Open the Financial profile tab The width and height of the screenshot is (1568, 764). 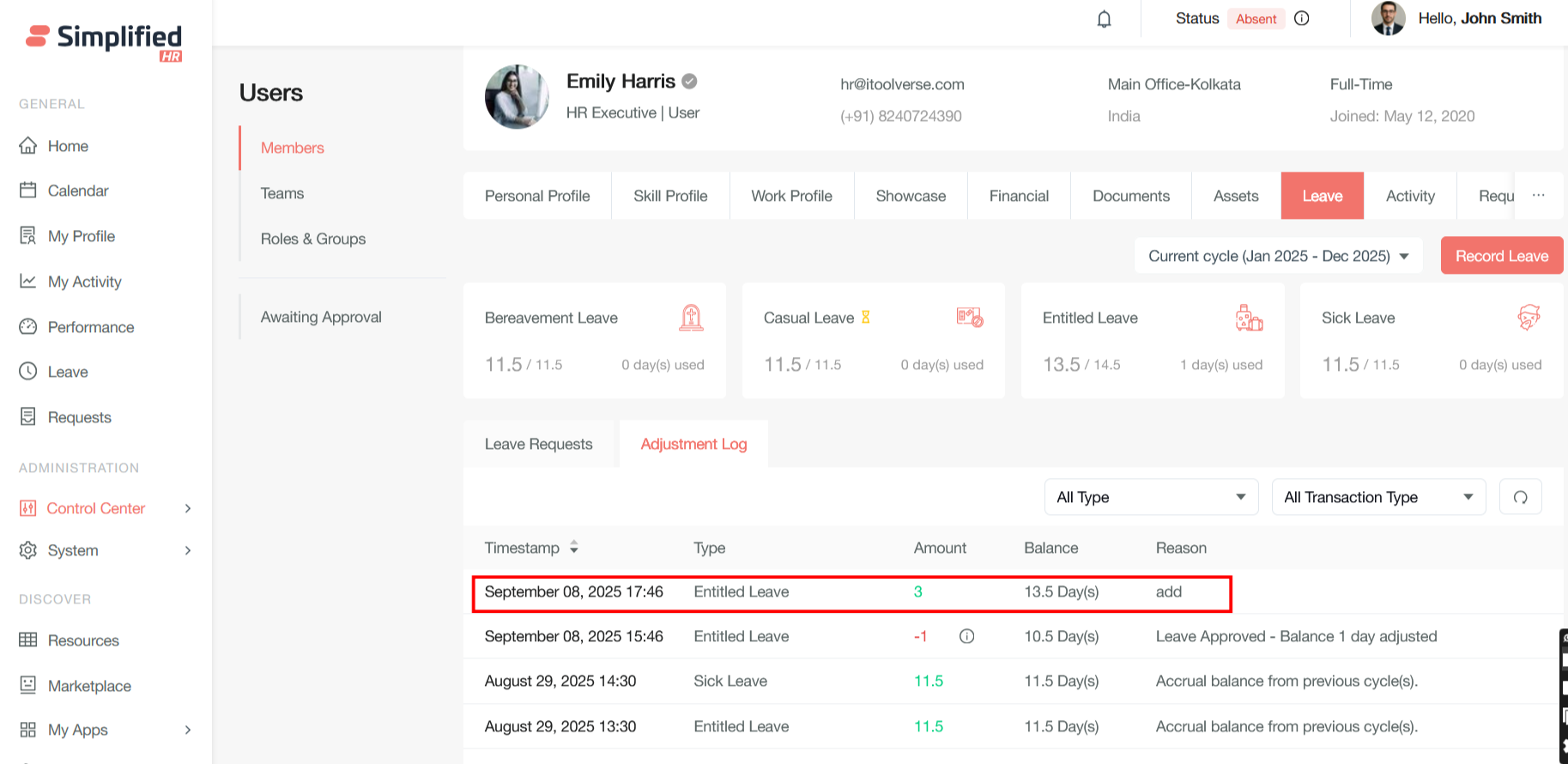[1018, 196]
